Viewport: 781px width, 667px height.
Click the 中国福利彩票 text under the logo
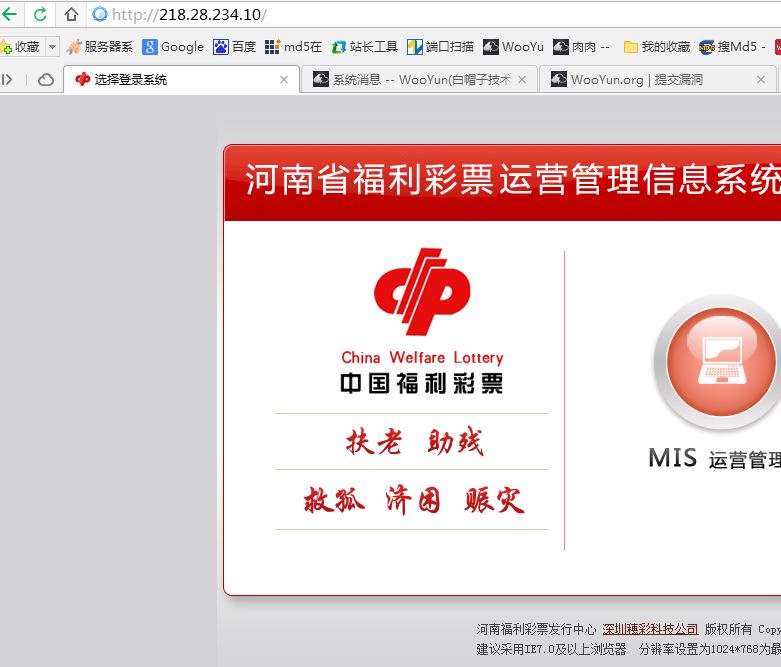pyautogui.click(x=422, y=384)
